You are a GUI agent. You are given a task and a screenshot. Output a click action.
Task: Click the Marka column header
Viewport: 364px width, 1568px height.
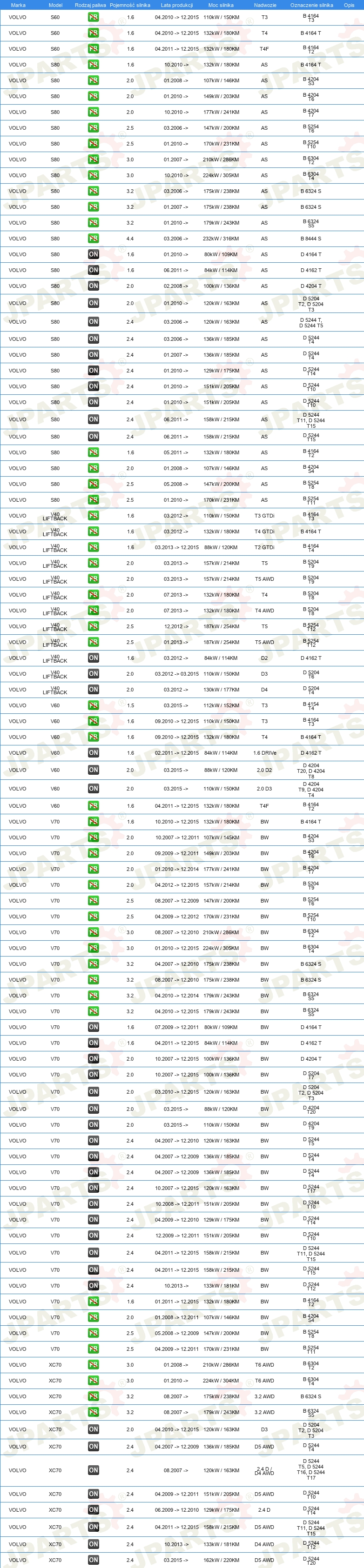18,5
